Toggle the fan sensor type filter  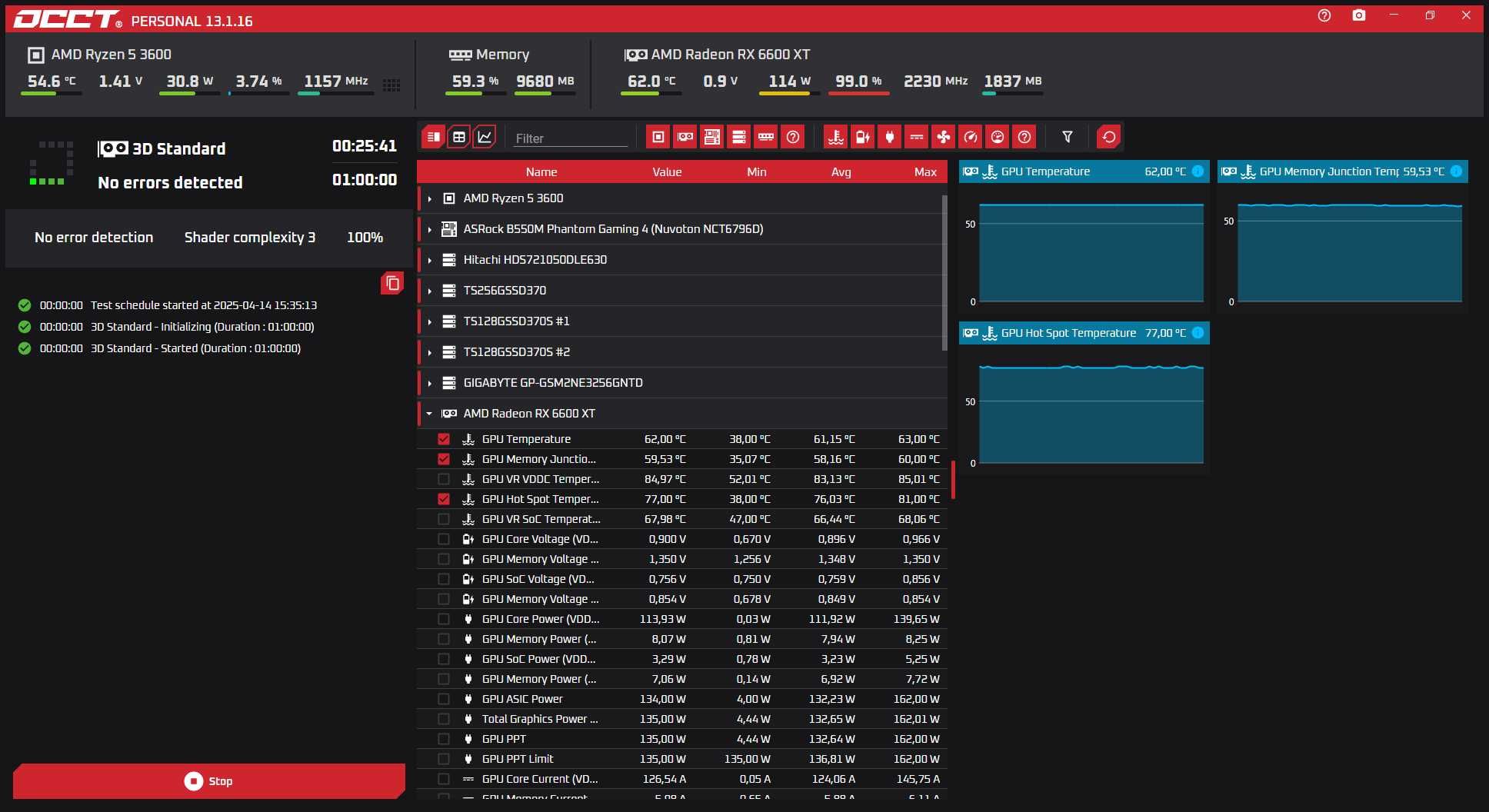pyautogui.click(x=944, y=137)
